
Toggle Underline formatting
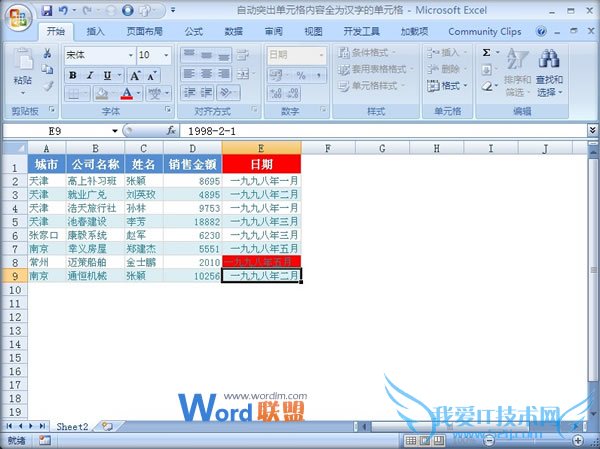click(x=108, y=75)
